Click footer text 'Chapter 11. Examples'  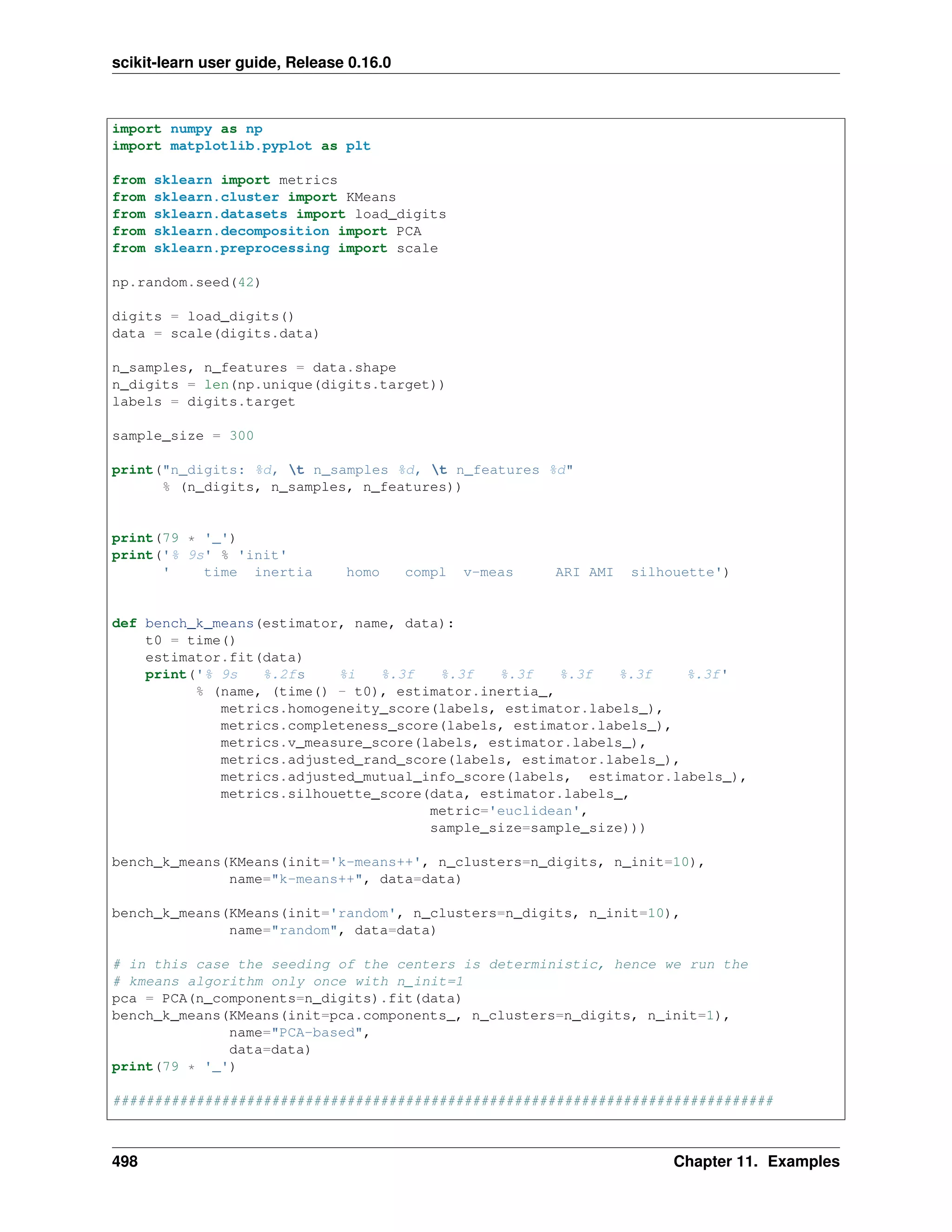point(756,1161)
